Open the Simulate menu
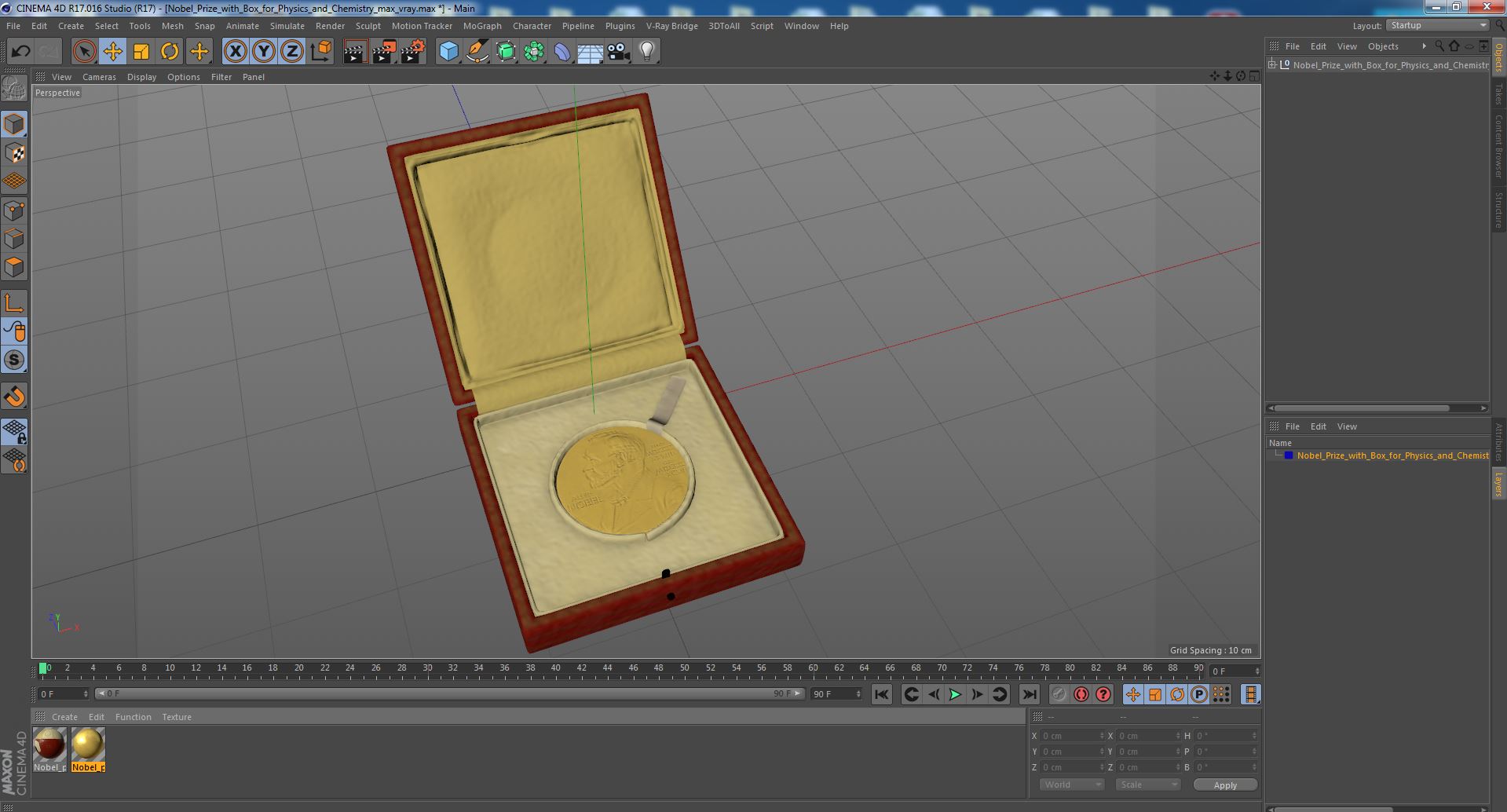This screenshot has width=1507, height=812. 287,26
